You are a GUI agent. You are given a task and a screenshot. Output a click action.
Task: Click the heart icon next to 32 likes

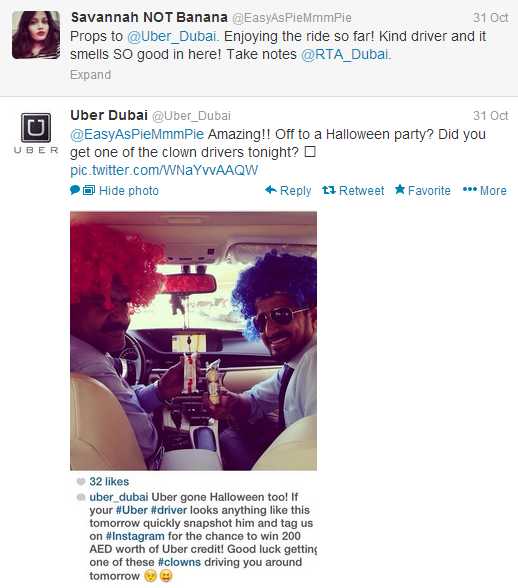click(81, 482)
